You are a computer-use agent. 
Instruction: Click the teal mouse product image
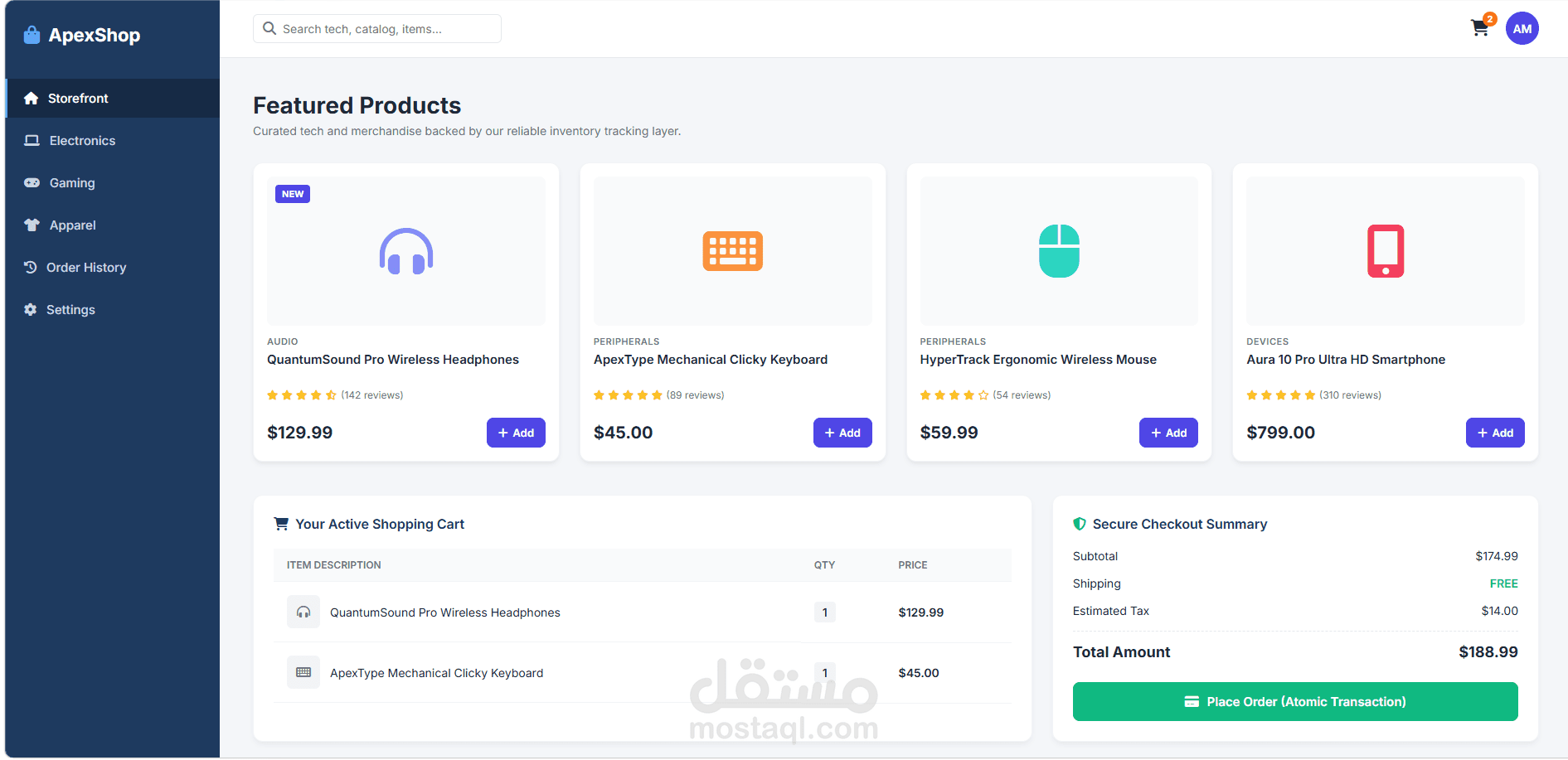point(1059,251)
